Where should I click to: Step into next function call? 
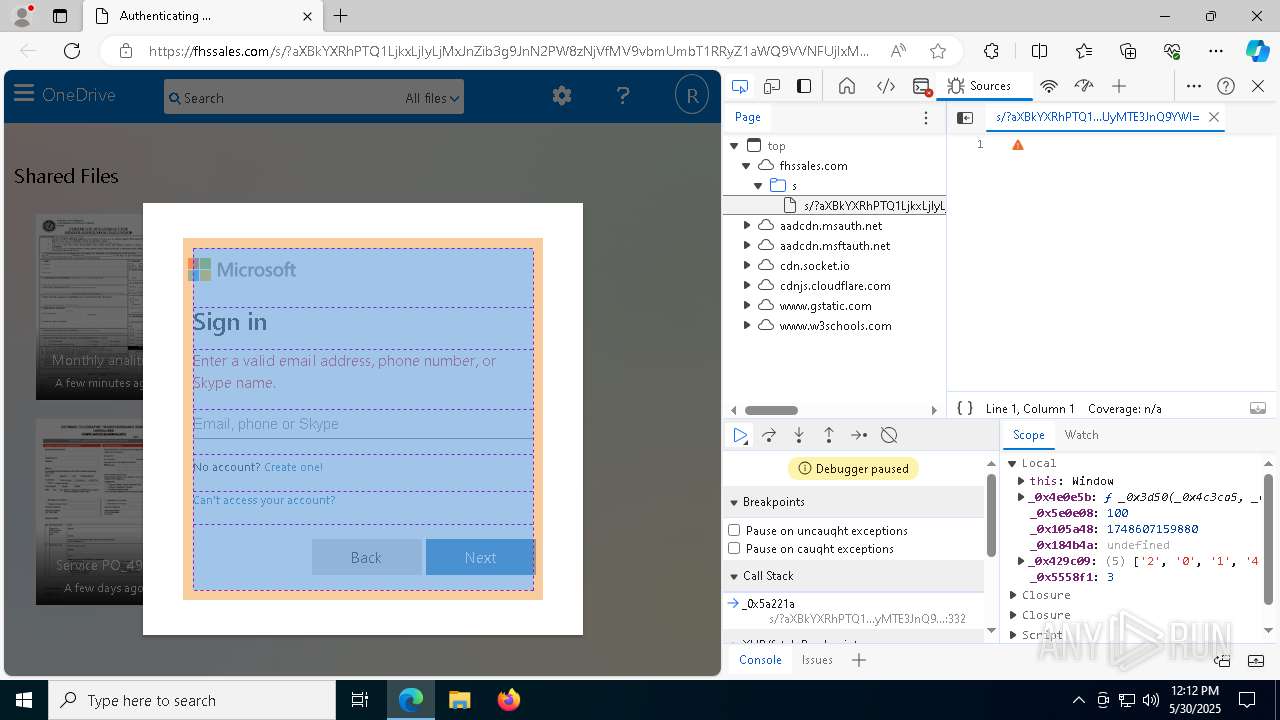pos(799,435)
